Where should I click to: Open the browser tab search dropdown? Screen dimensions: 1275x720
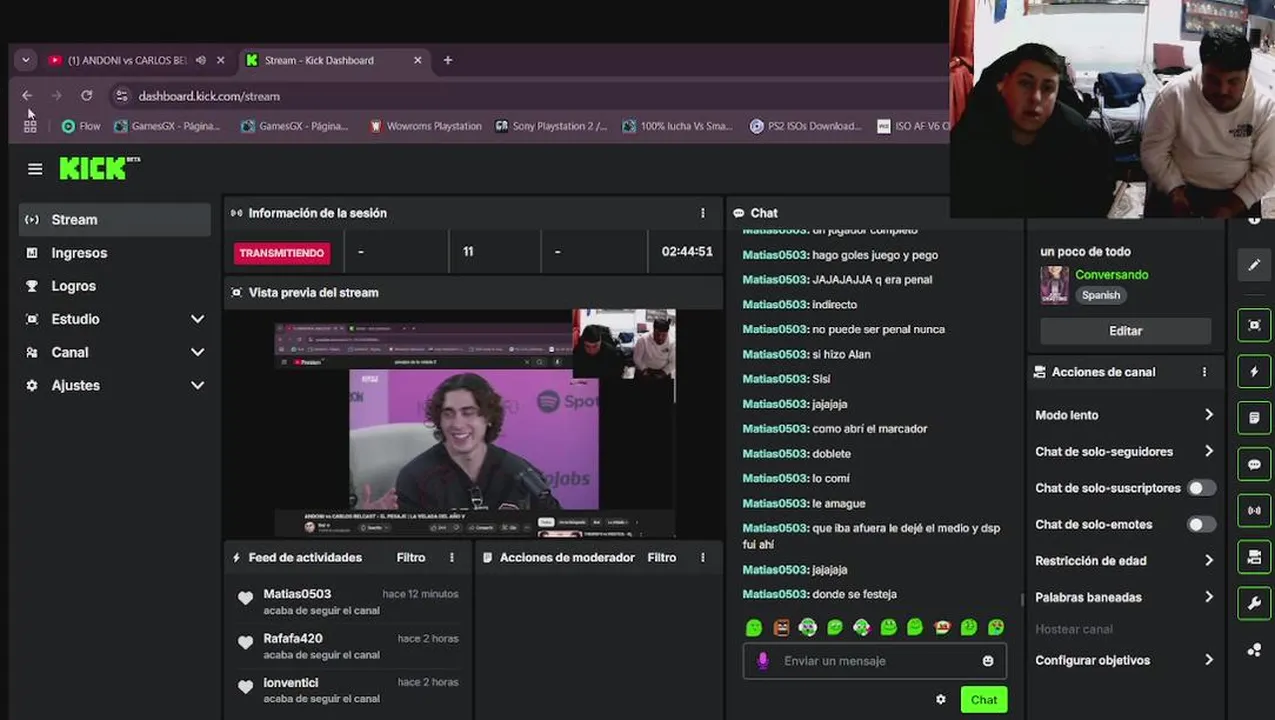point(25,60)
